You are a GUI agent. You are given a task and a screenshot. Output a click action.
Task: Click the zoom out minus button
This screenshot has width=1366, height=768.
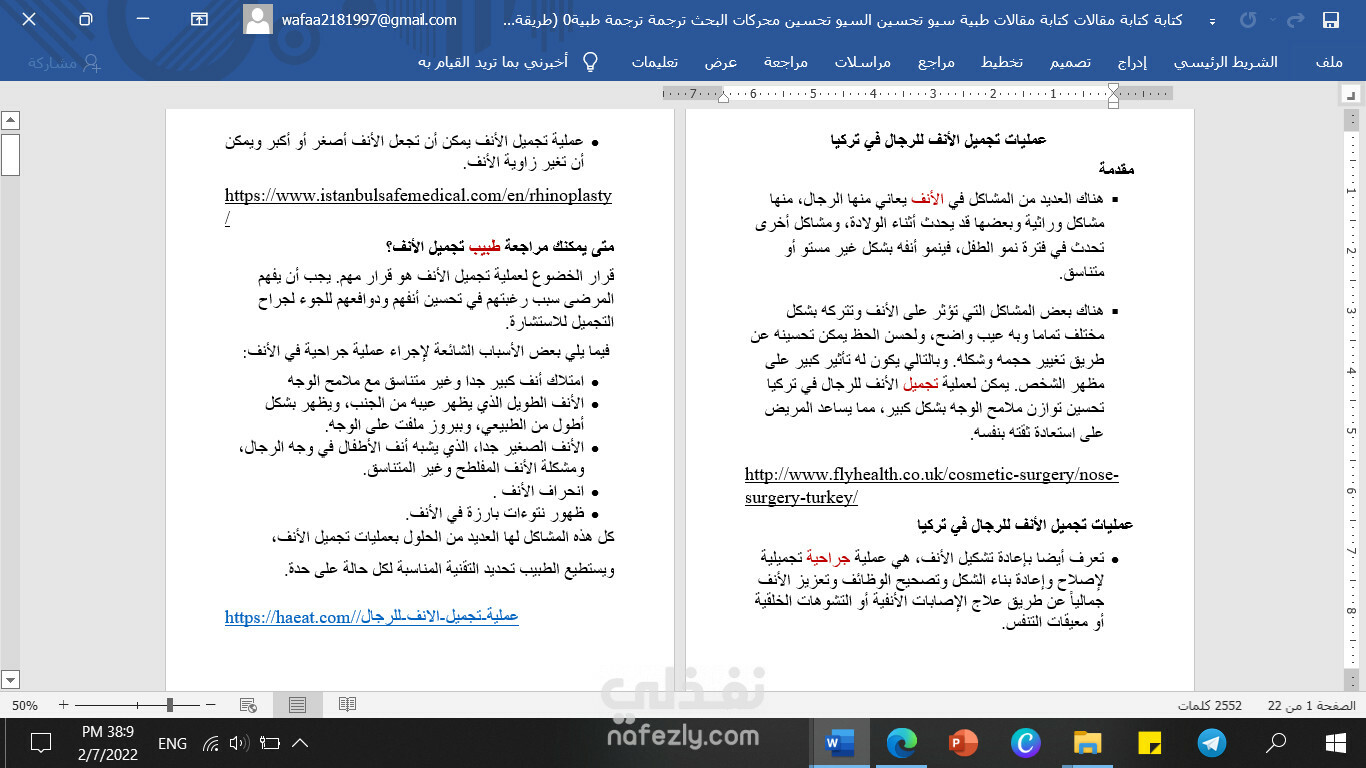pyautogui.click(x=210, y=705)
